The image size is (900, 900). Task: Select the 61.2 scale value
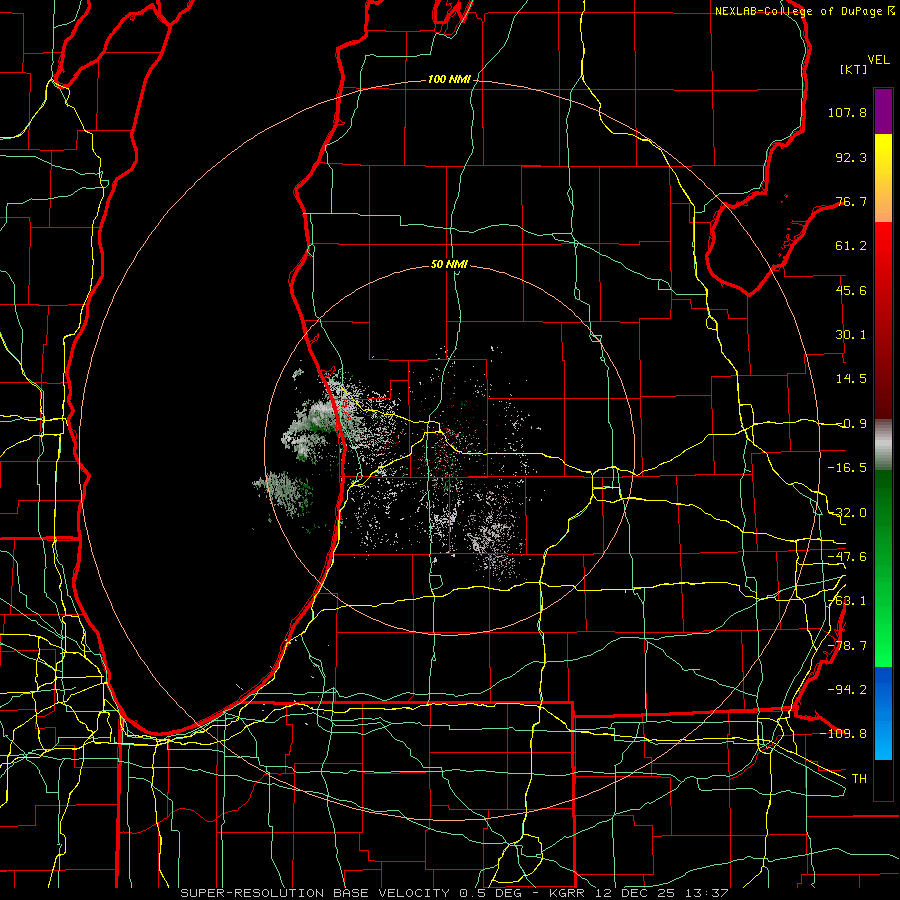[851, 246]
